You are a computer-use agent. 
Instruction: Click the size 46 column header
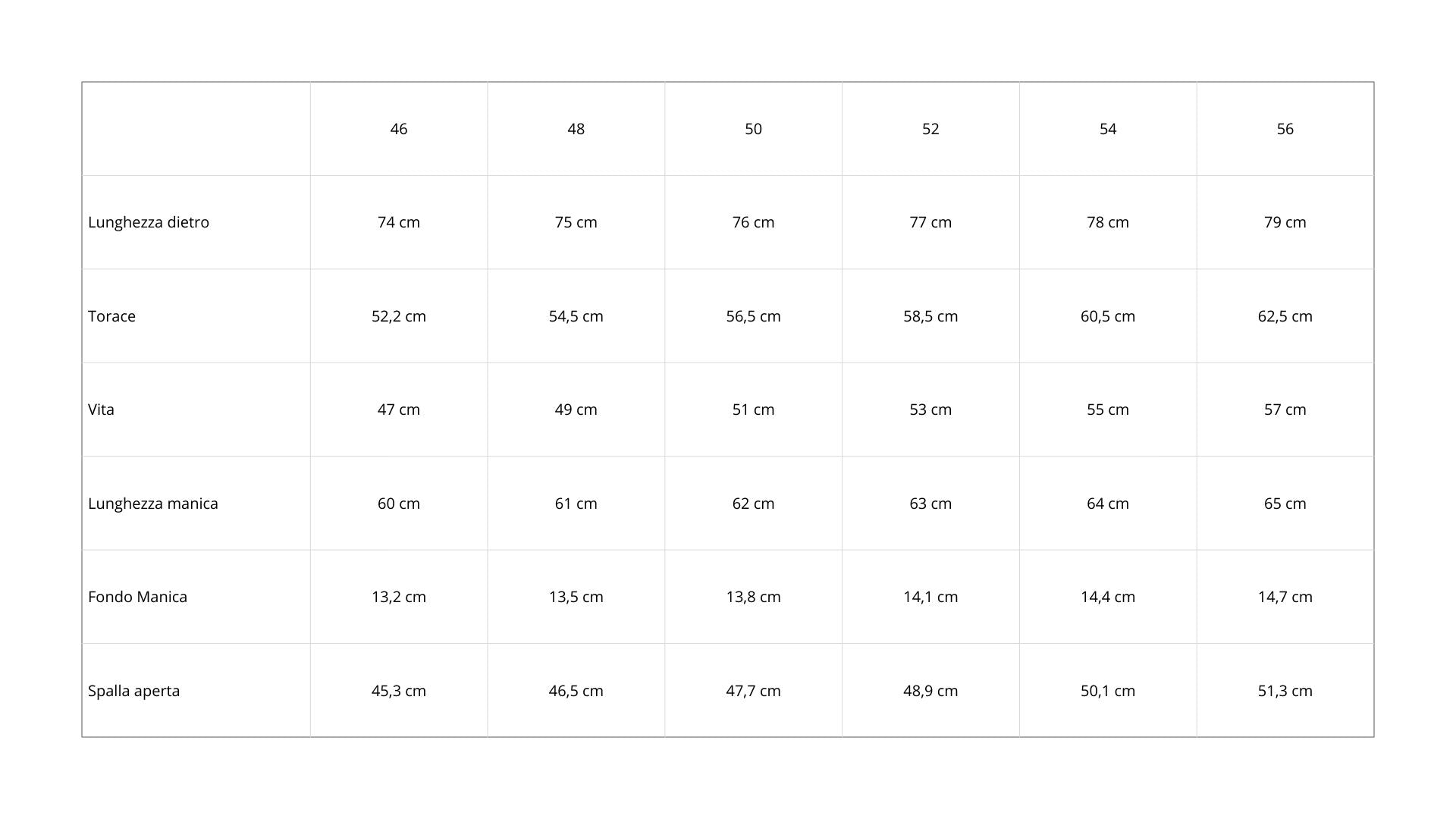pyautogui.click(x=399, y=129)
